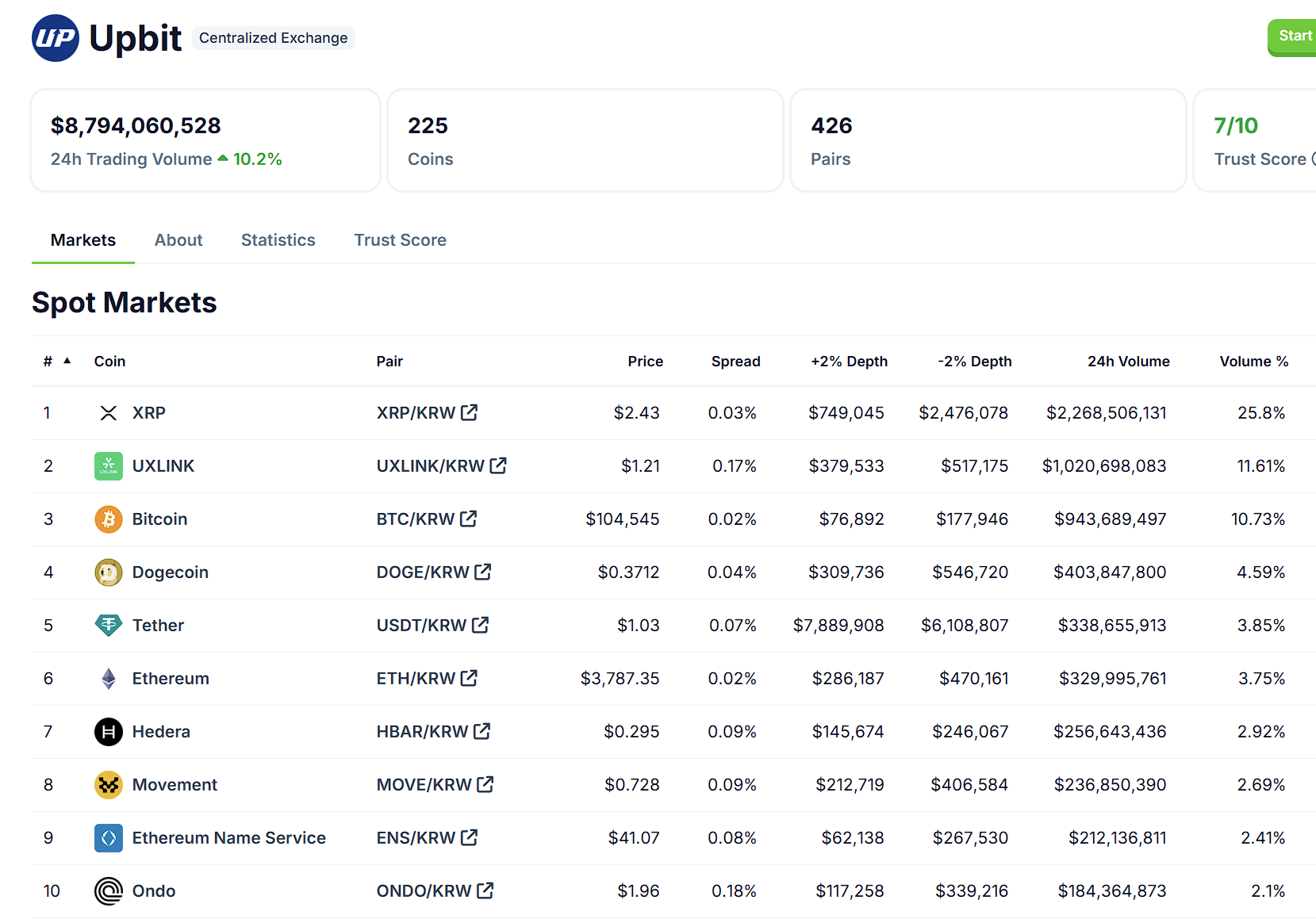Image resolution: width=1316 pixels, height=919 pixels.
Task: Sort table by Spread column header
Action: click(x=736, y=362)
